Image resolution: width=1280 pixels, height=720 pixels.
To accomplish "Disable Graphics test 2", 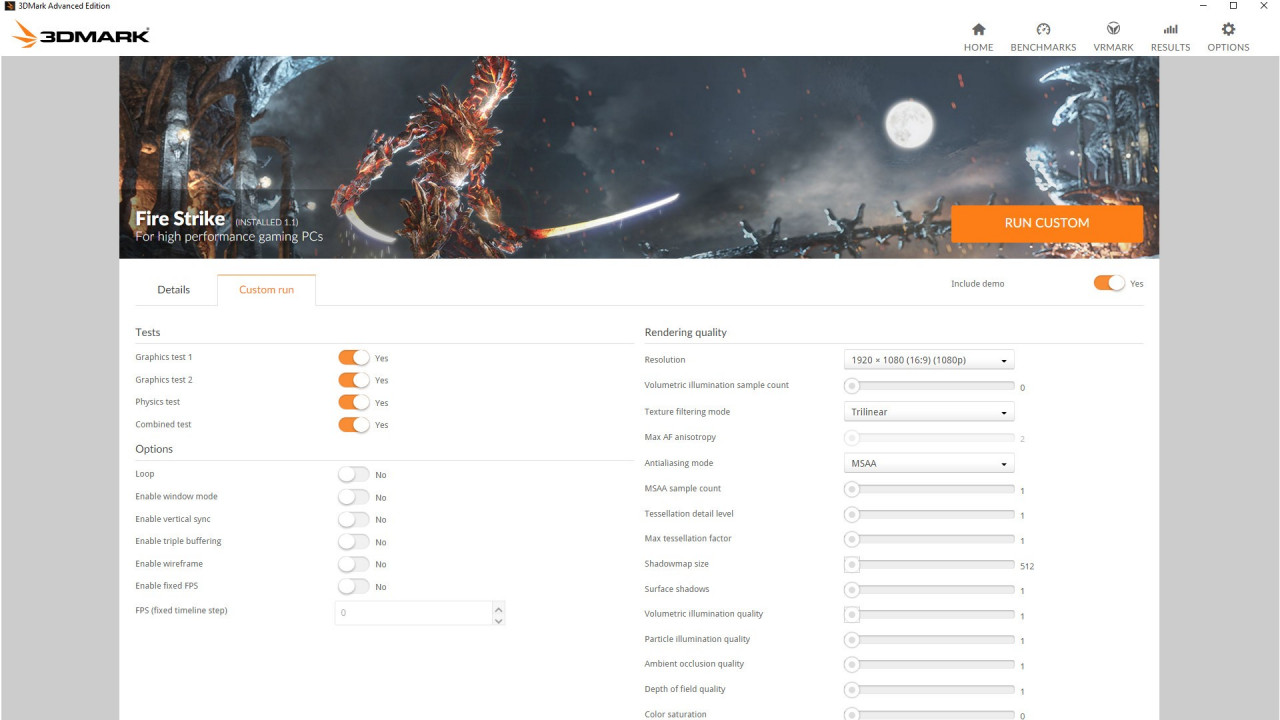I will pos(354,380).
